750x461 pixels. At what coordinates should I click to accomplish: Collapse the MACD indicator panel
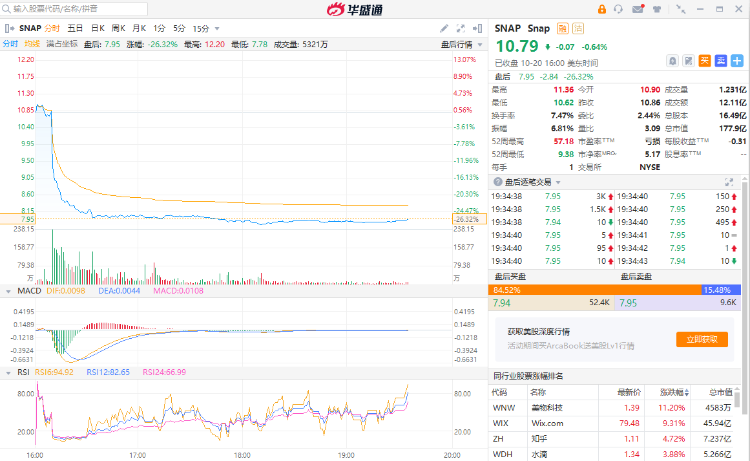point(8,291)
